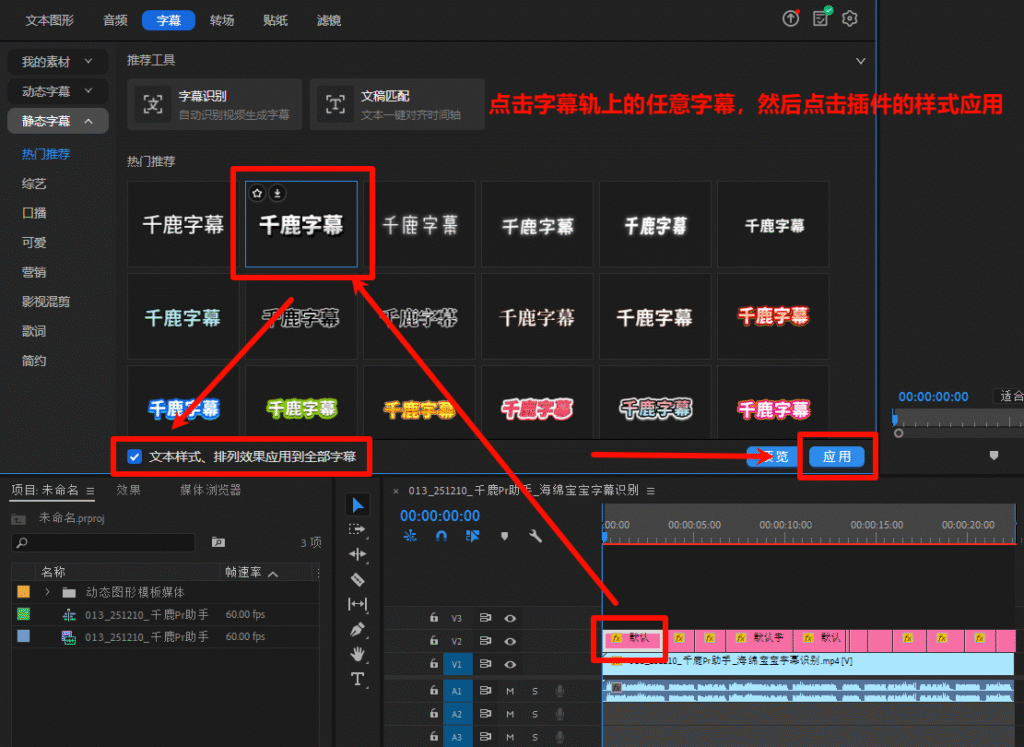Open application settings via the gear icon
Screen dimensions: 1024x747
(849, 18)
